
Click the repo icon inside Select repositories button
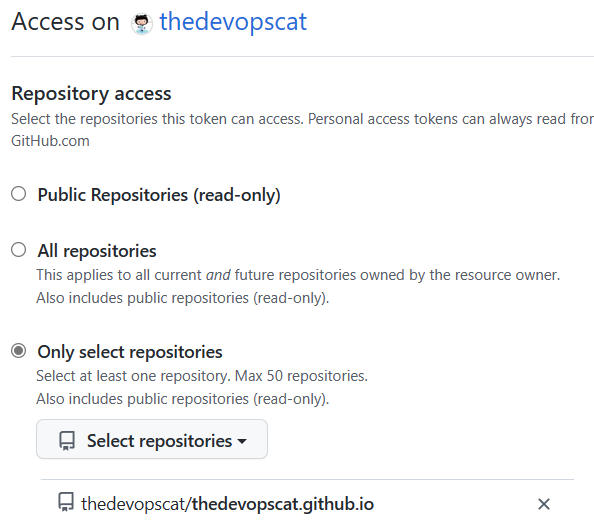67,441
